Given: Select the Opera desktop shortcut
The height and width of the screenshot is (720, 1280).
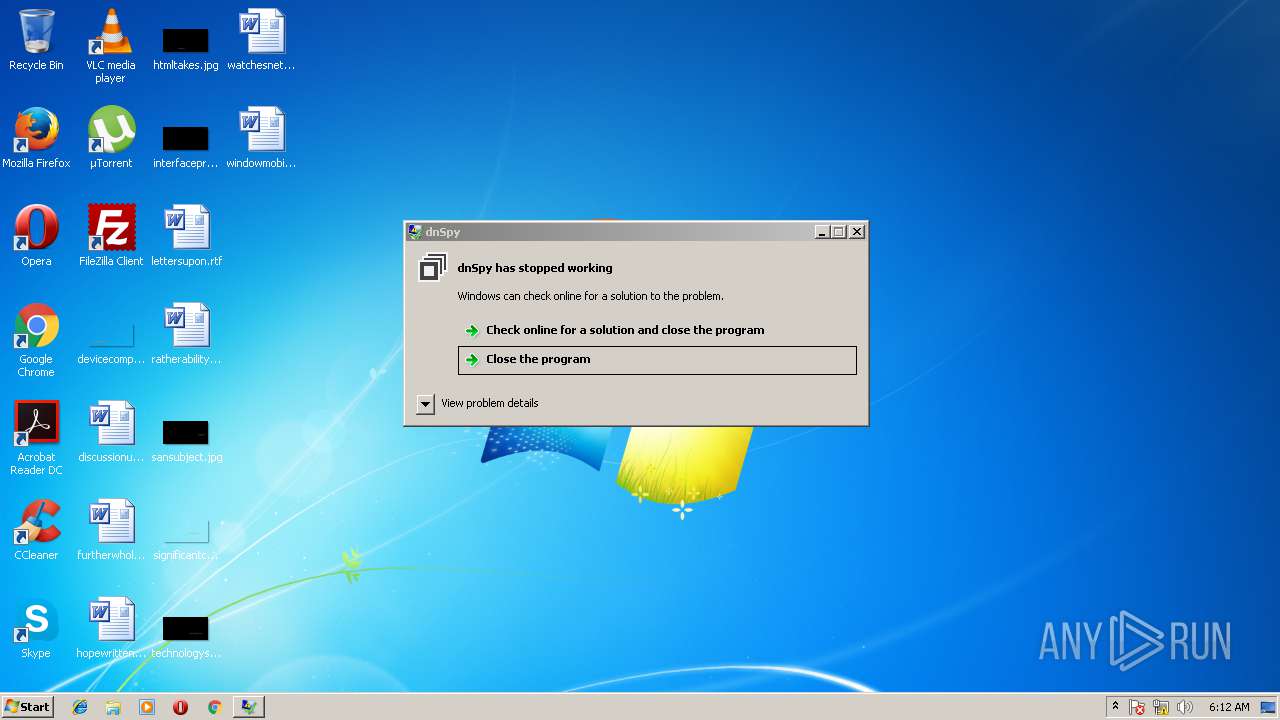Looking at the screenshot, I should tap(36, 236).
